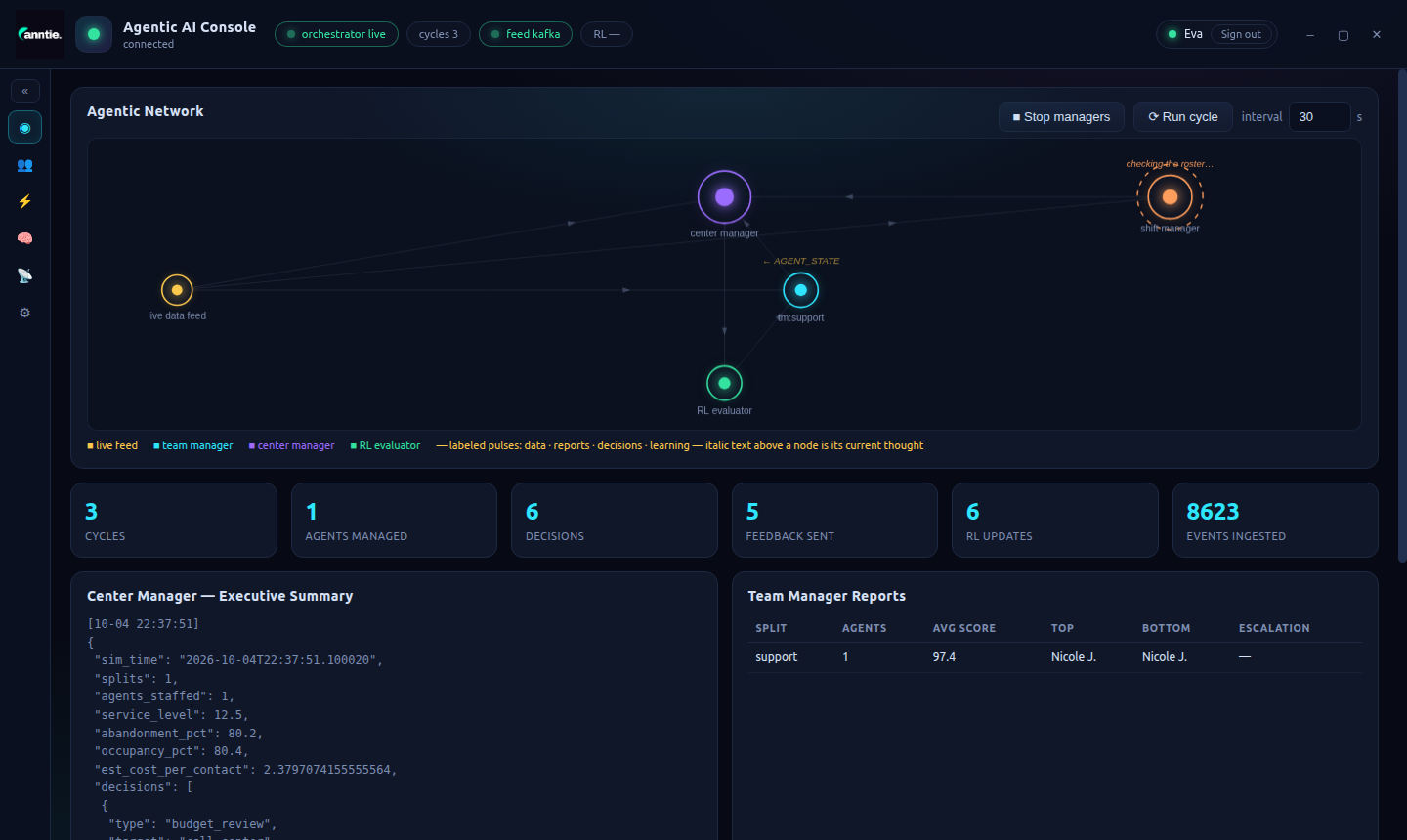Image resolution: width=1407 pixels, height=840 pixels.
Task: Click the Decisions stat card
Action: click(x=615, y=521)
